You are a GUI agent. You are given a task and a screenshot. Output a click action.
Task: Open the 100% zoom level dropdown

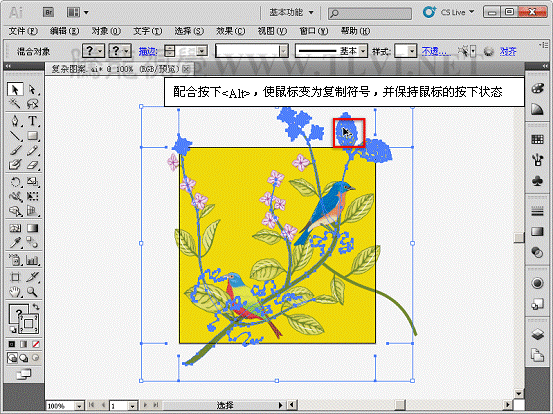click(66, 406)
